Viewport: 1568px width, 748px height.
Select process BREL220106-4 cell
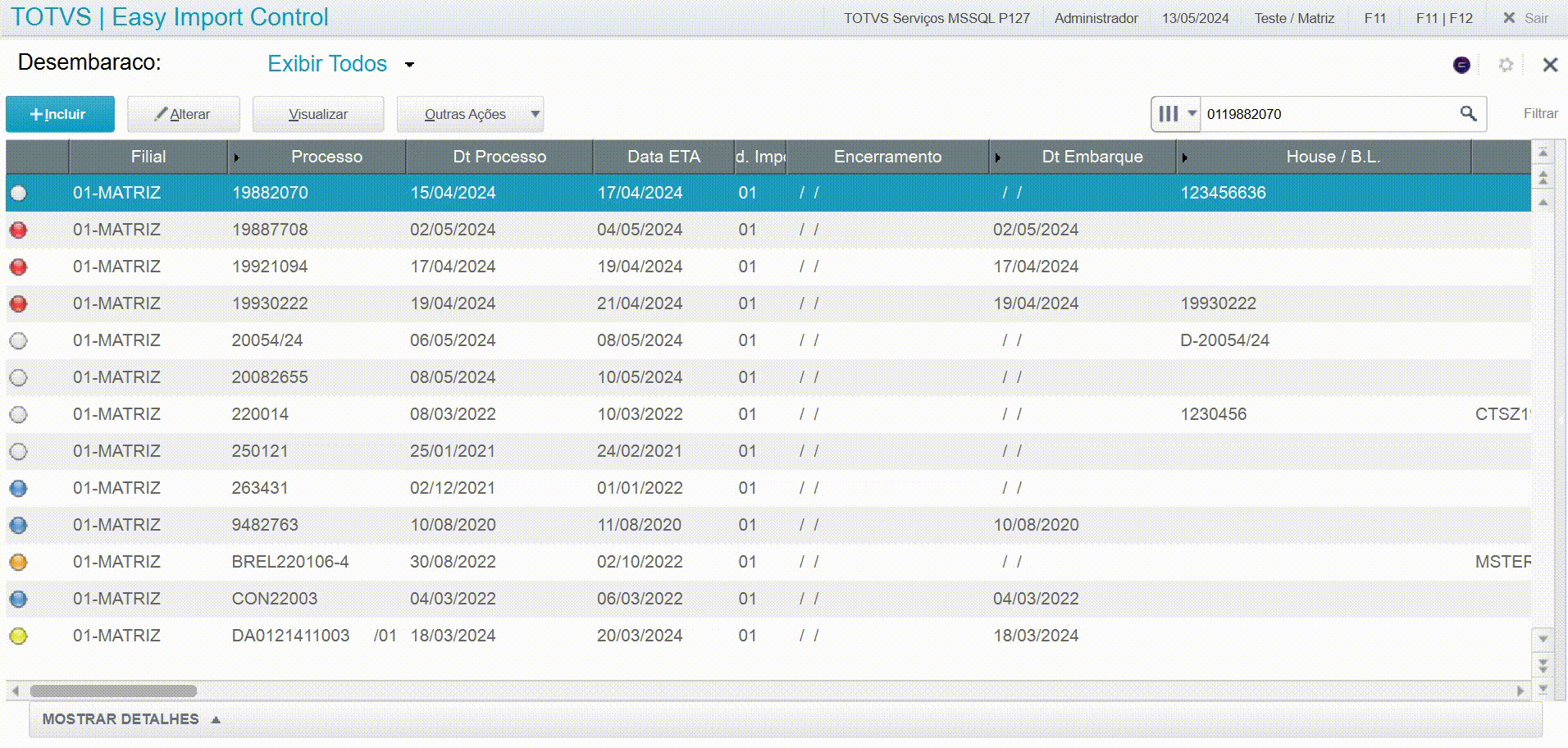[x=289, y=562]
